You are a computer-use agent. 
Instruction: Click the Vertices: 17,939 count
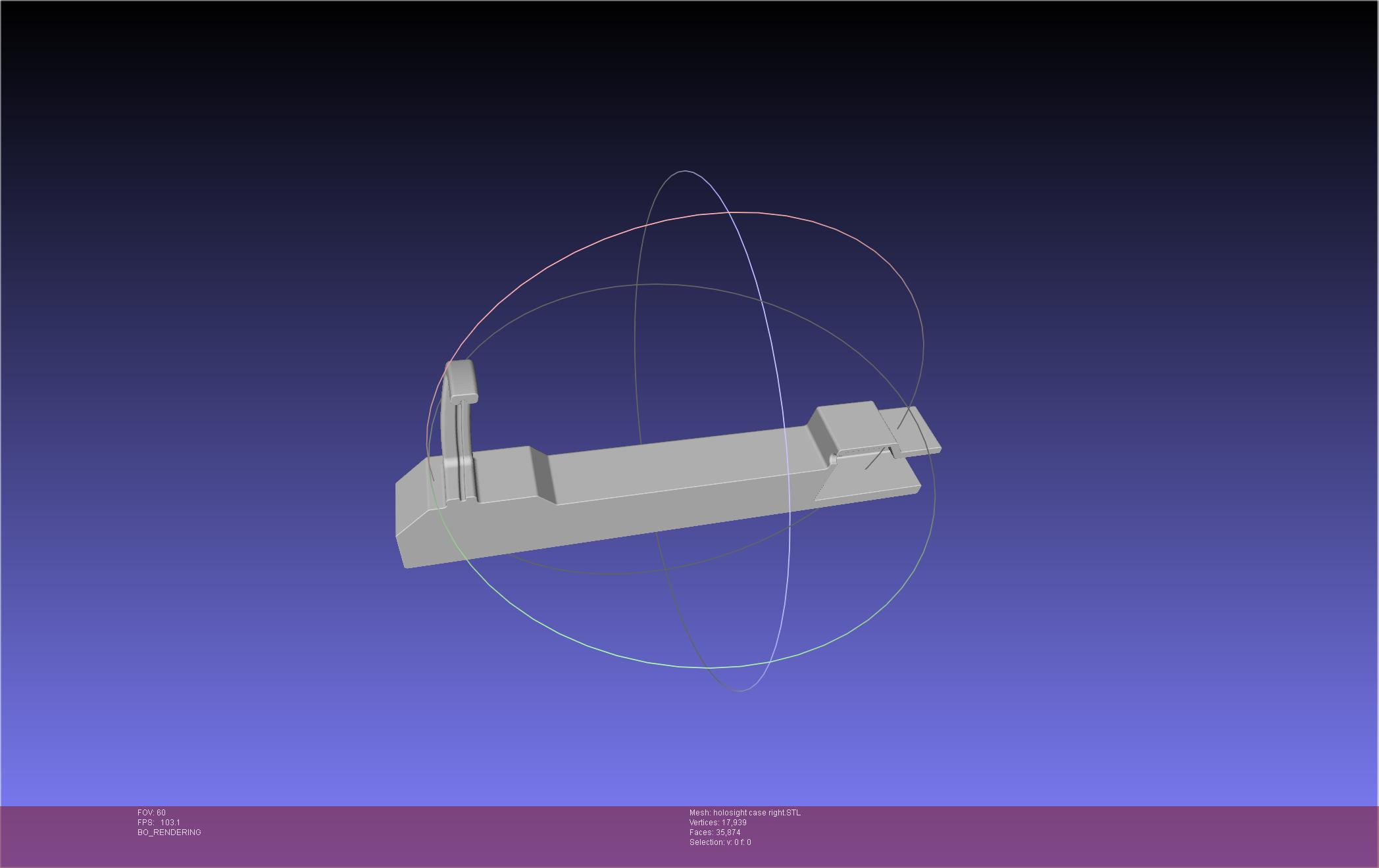(x=718, y=823)
